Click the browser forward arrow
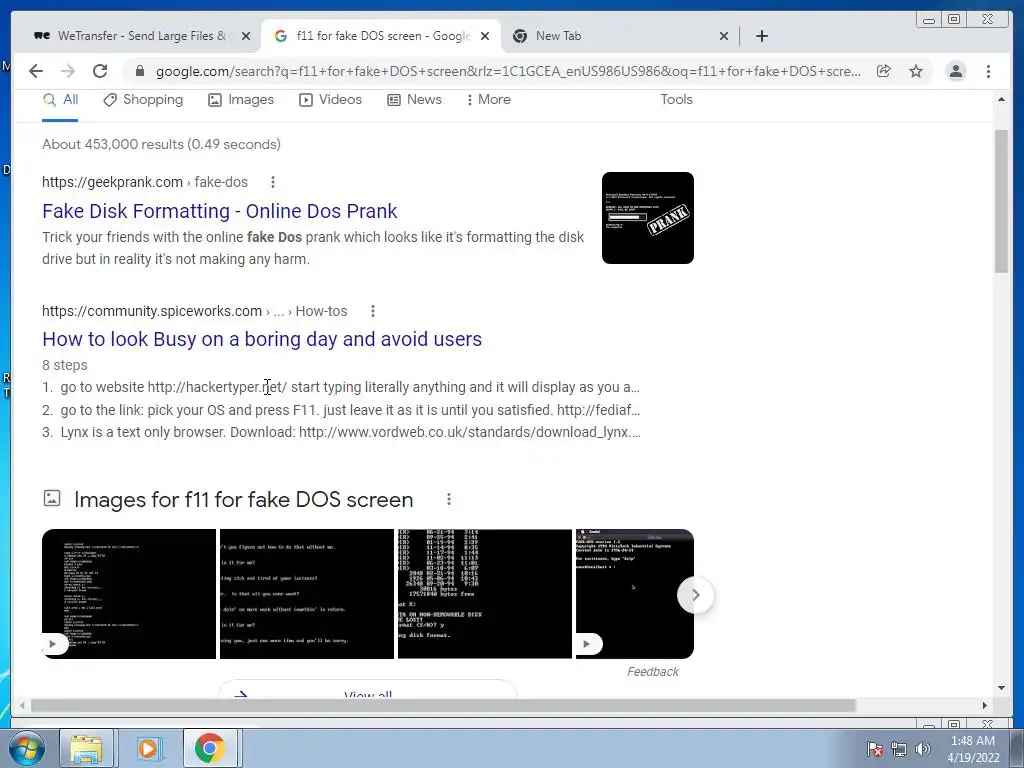The height and width of the screenshot is (768, 1024). click(x=68, y=71)
